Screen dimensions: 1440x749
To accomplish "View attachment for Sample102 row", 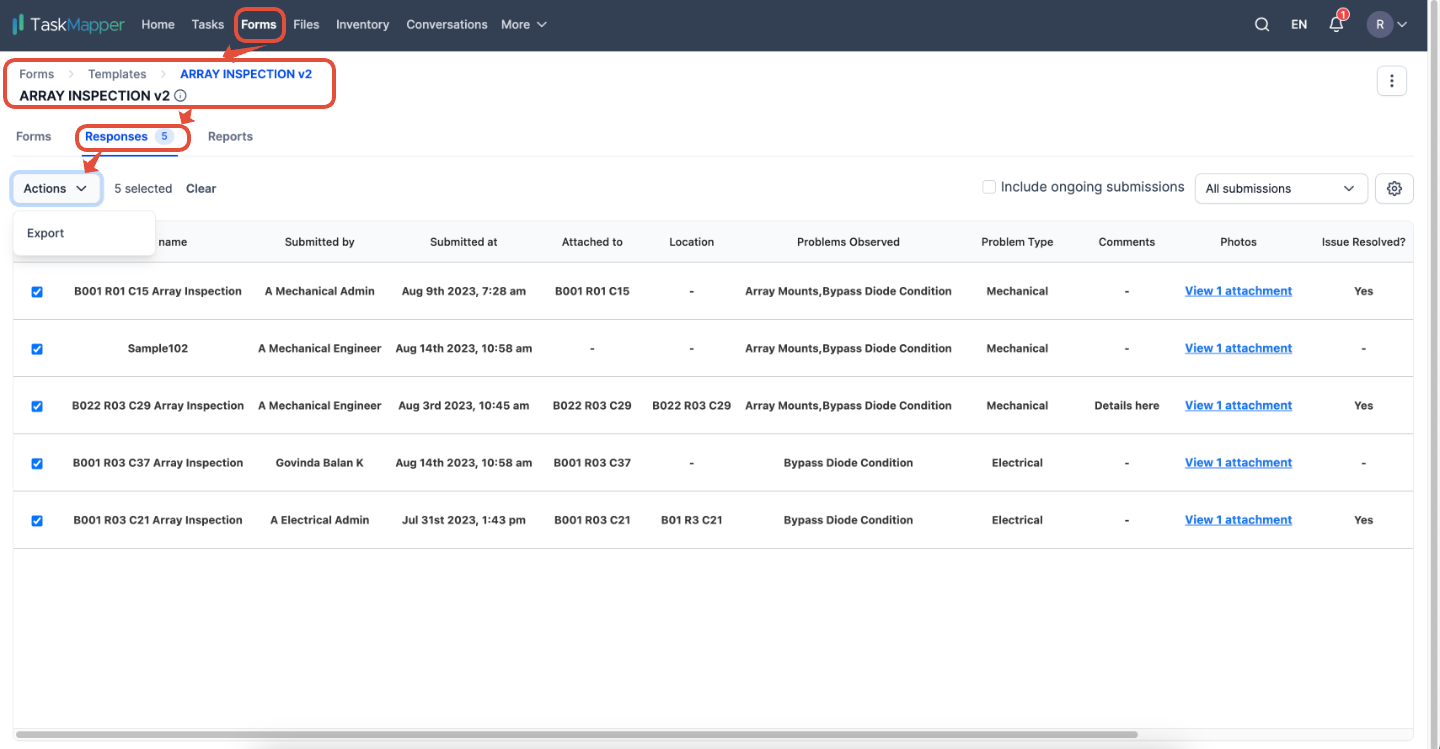I will [x=1238, y=348].
